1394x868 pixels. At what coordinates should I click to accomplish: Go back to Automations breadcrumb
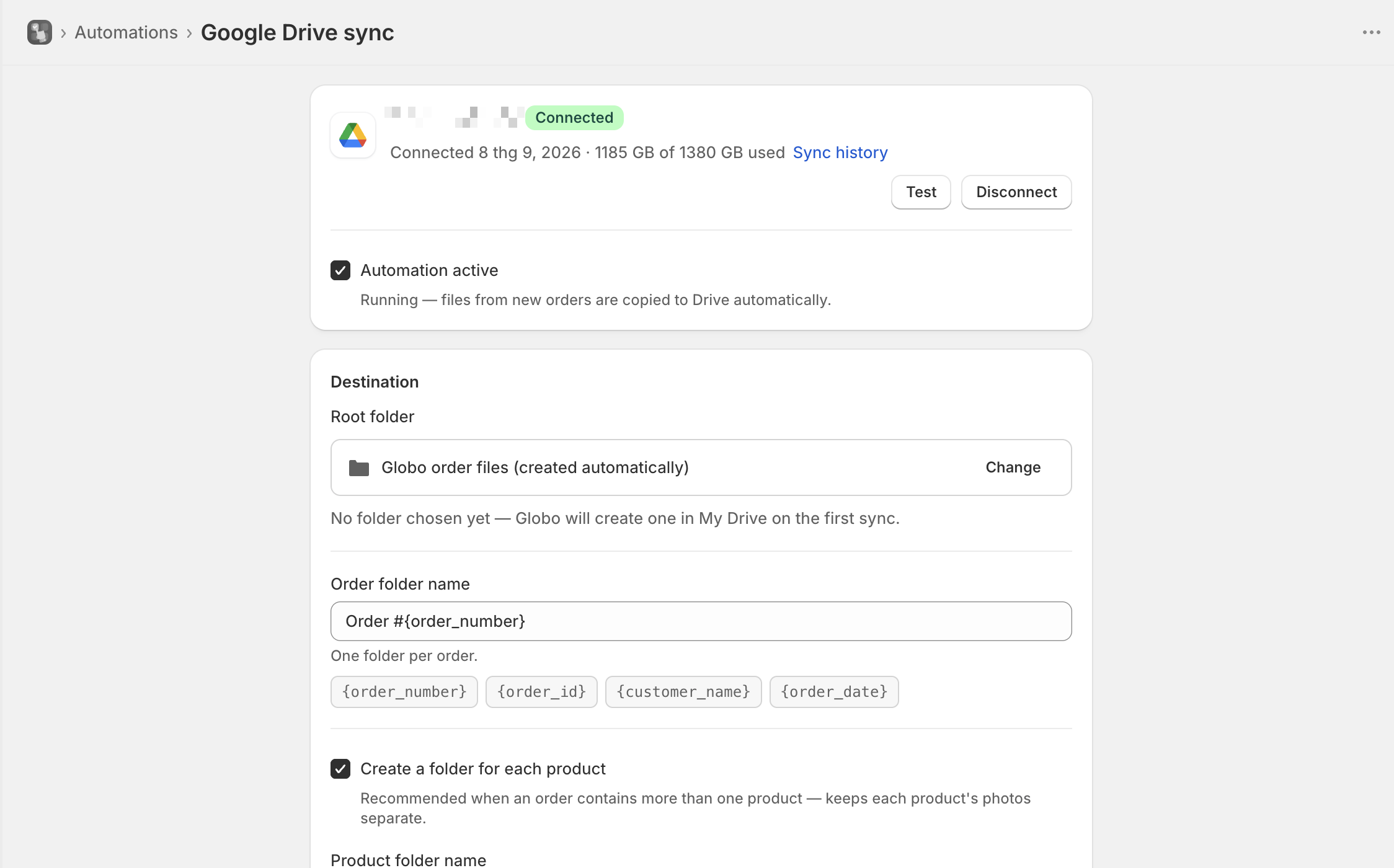pyautogui.click(x=126, y=32)
